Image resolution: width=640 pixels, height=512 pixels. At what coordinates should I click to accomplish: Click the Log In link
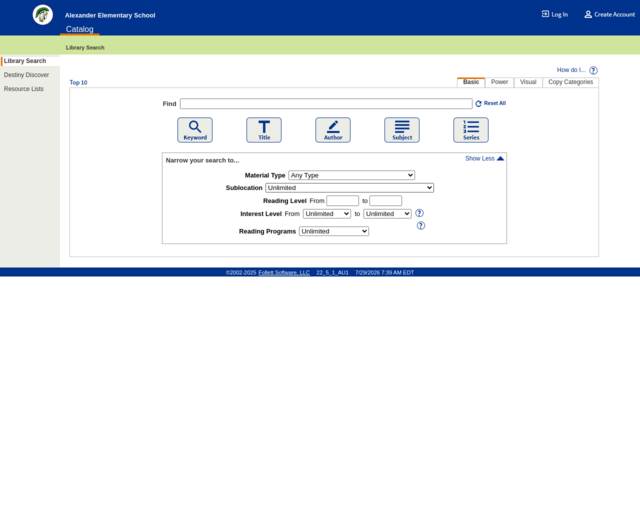555,14
